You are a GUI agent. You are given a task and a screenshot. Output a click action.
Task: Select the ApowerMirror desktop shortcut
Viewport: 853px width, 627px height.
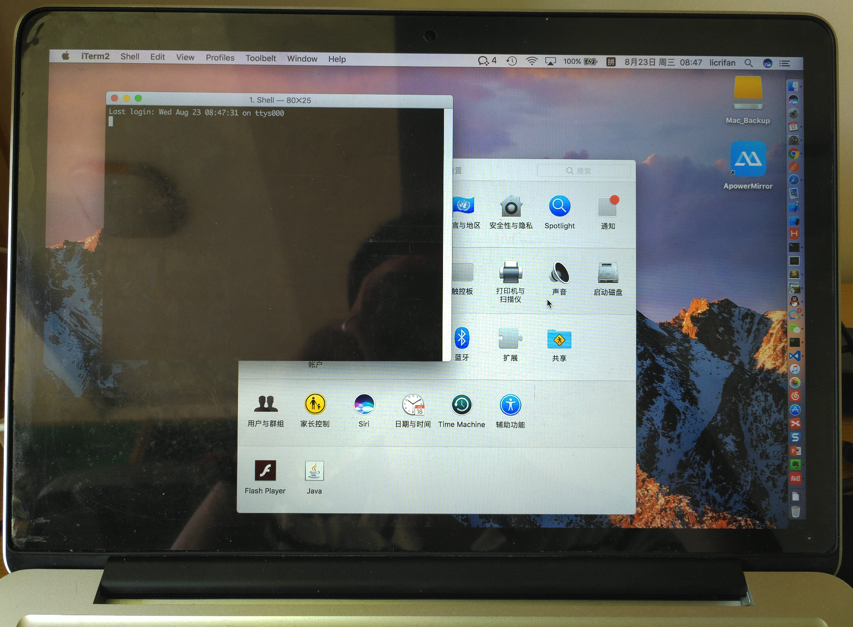(748, 165)
